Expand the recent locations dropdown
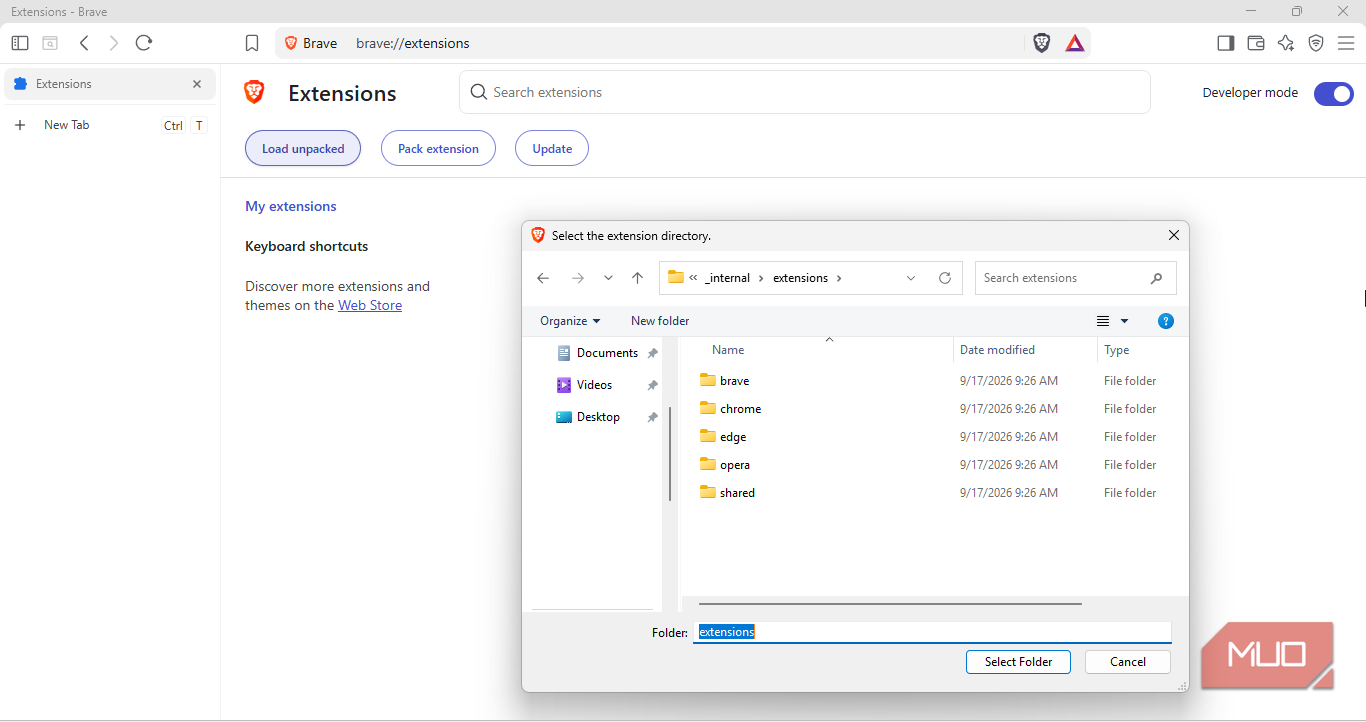Screen dimensions: 1366x722 pyautogui.click(x=608, y=278)
